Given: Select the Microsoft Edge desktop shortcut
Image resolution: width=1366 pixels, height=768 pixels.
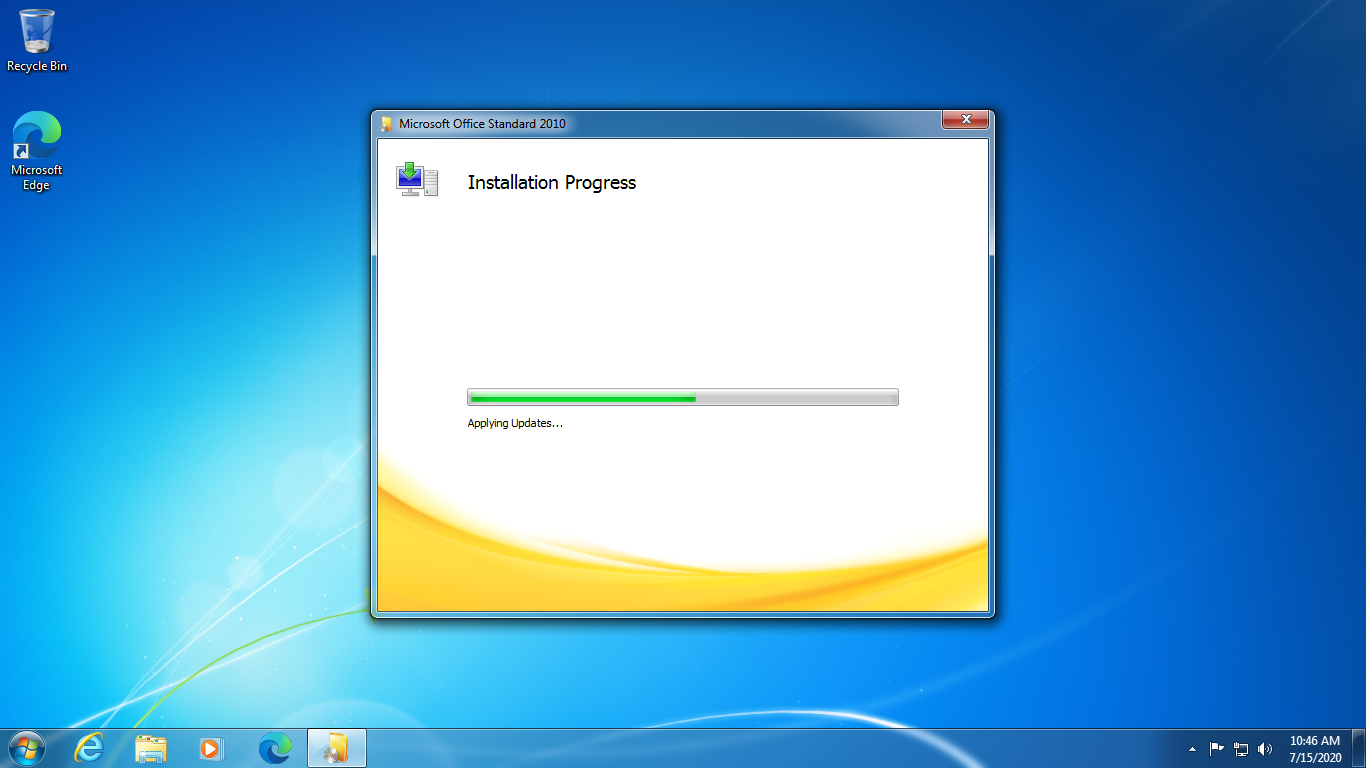Looking at the screenshot, I should [x=37, y=150].
